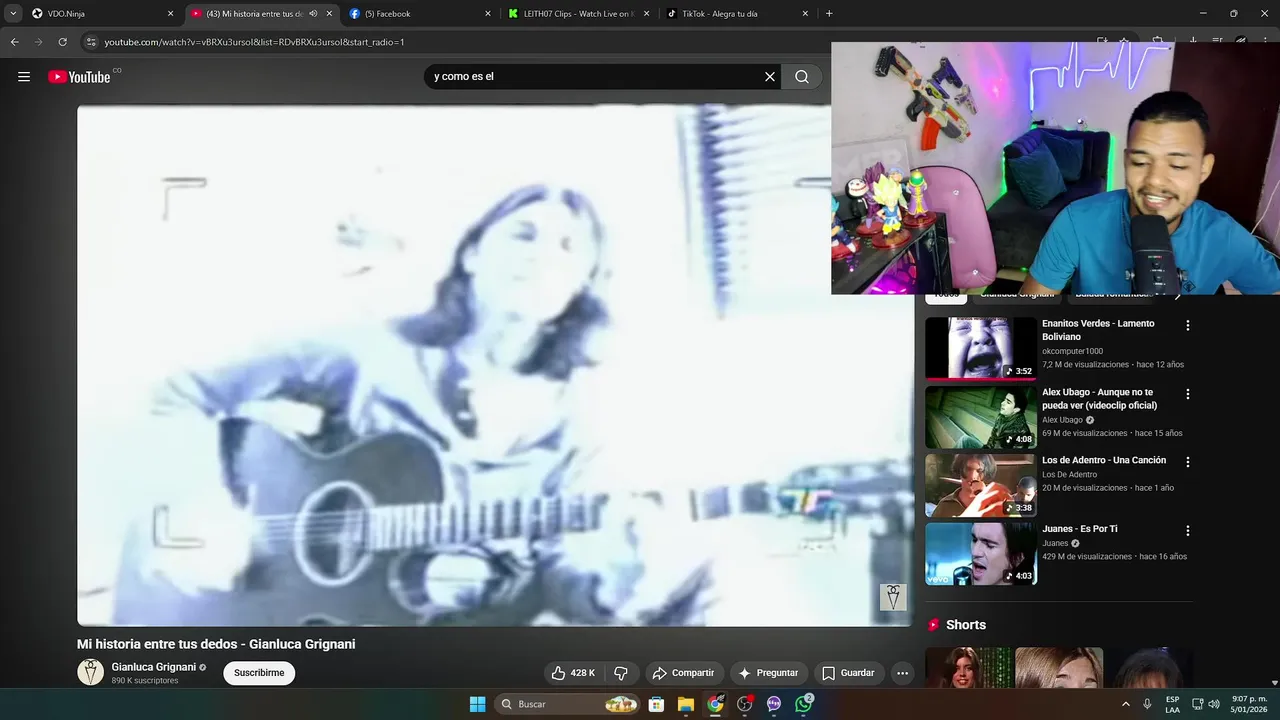1280x720 pixels.
Task: Share the video via Compartir
Action: coord(683,673)
